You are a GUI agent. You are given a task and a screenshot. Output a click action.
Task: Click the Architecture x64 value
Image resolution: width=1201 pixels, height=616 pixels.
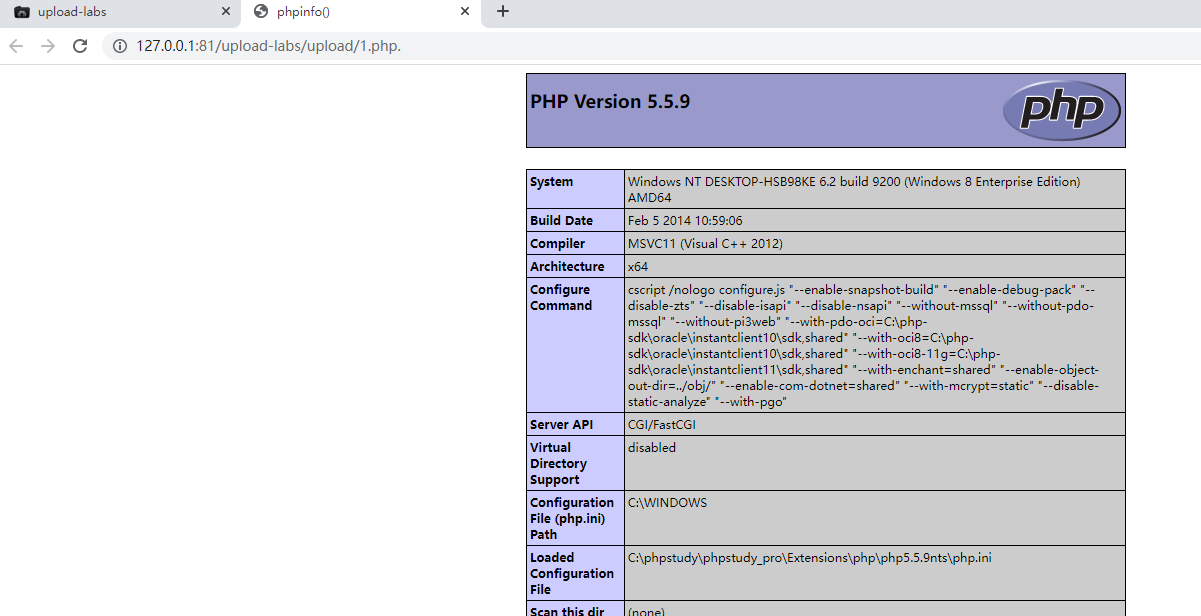(x=636, y=266)
